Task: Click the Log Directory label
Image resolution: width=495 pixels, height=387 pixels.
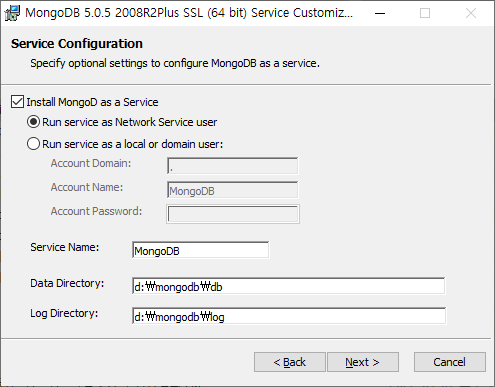Action: [x=64, y=313]
